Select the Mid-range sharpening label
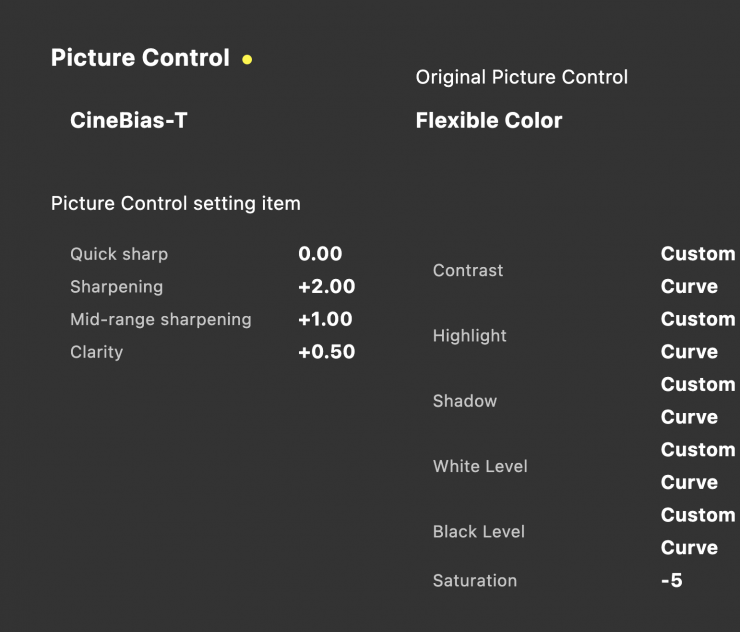Image resolution: width=740 pixels, height=632 pixels. pyautogui.click(x=161, y=320)
